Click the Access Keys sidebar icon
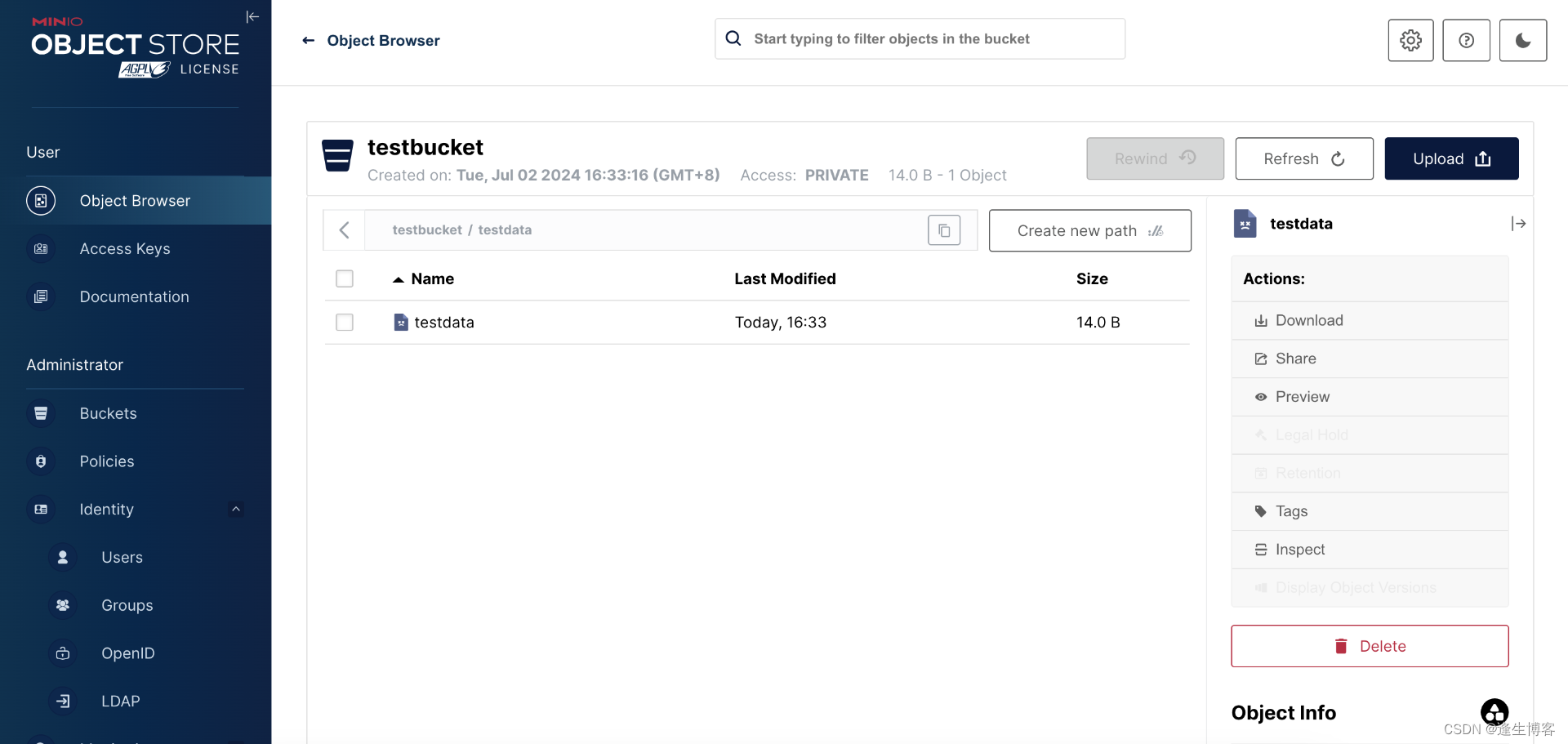The image size is (1568, 744). (41, 249)
